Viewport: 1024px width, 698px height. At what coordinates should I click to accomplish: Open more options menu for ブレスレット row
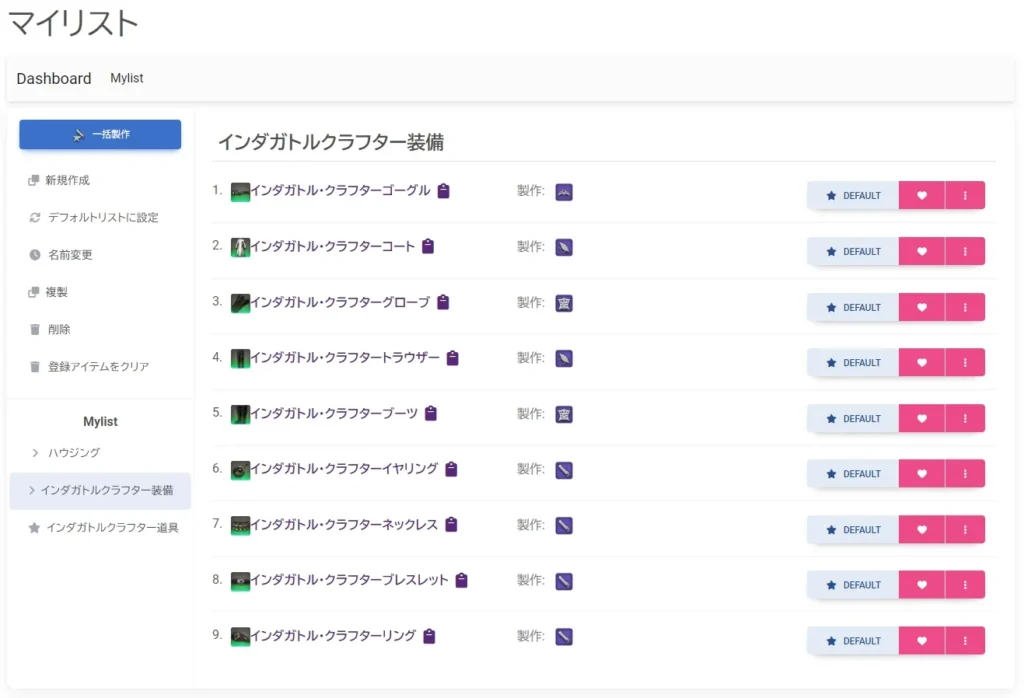click(965, 585)
